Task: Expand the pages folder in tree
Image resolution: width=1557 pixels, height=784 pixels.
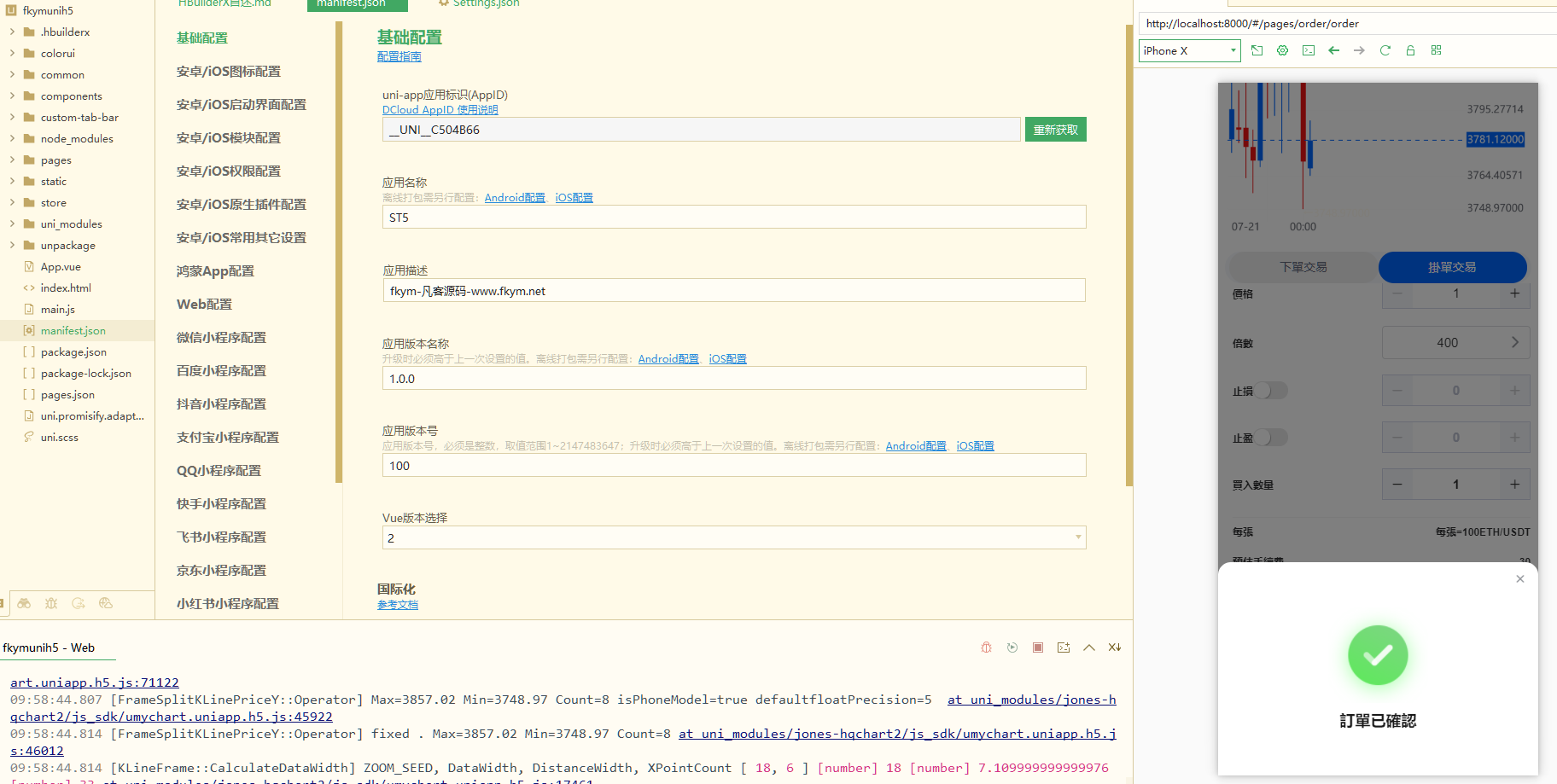Action: [12, 160]
